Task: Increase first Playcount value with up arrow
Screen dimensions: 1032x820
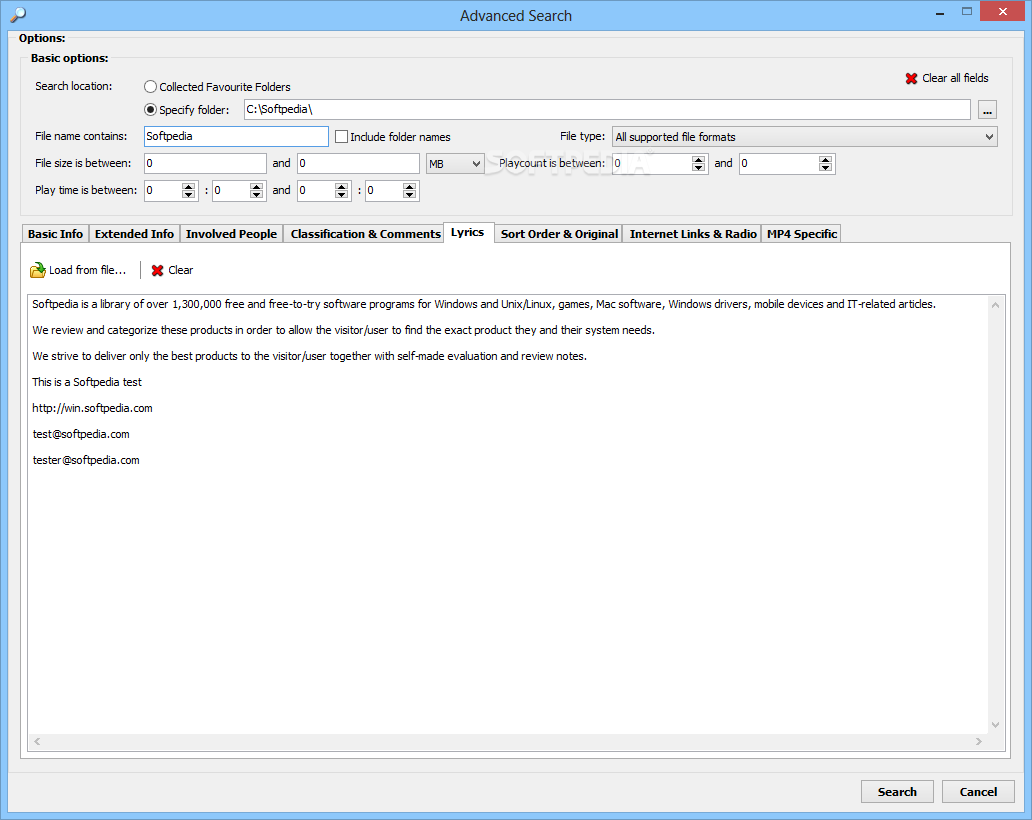Action: (x=698, y=159)
